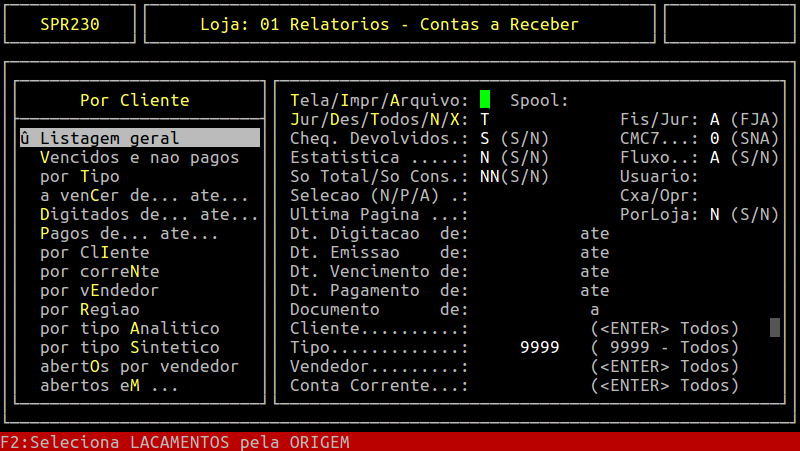Screen dimensions: 800x451
Task: Change the Fis/Jur (FJA) selection
Action: 715,119
